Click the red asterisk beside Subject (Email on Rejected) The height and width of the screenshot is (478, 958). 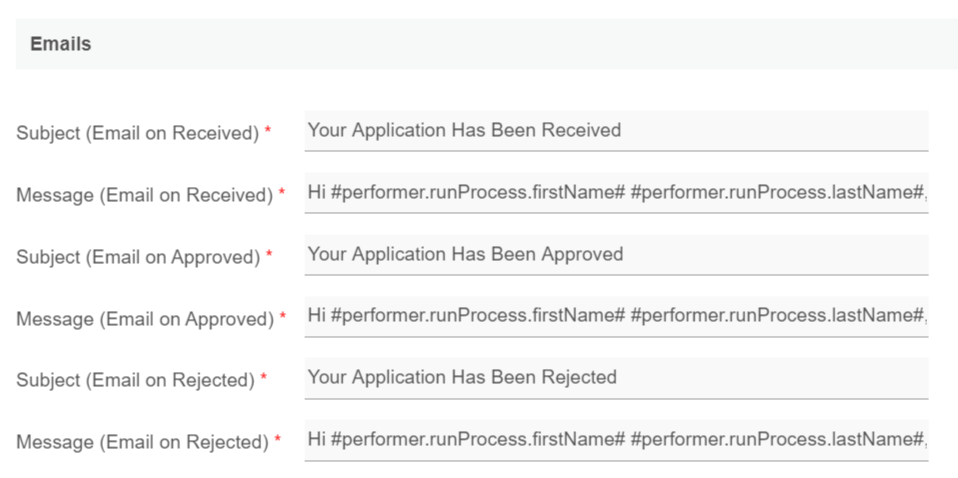[x=263, y=378]
